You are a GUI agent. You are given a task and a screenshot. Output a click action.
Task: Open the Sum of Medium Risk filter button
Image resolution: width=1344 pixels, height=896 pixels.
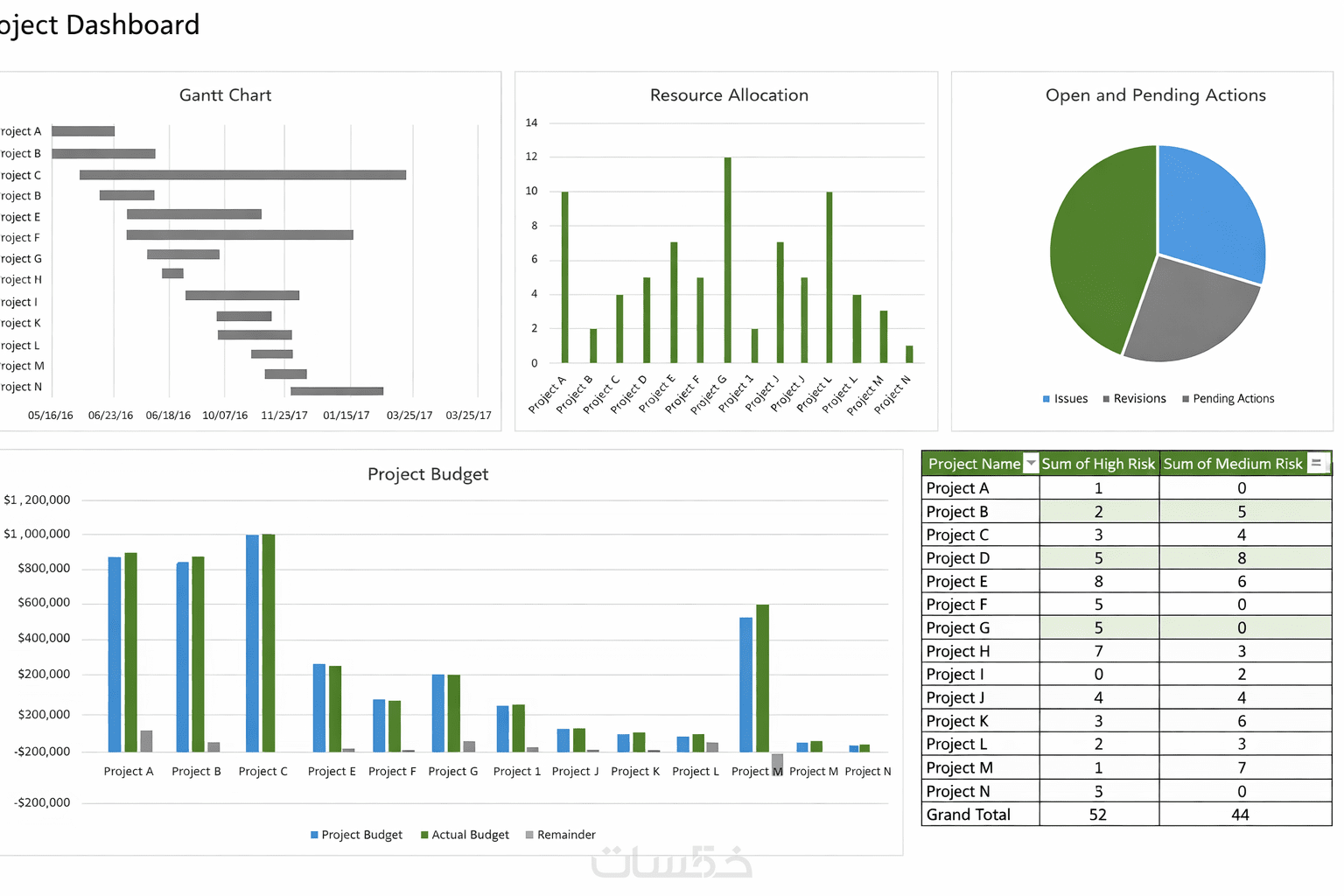pos(1316,464)
